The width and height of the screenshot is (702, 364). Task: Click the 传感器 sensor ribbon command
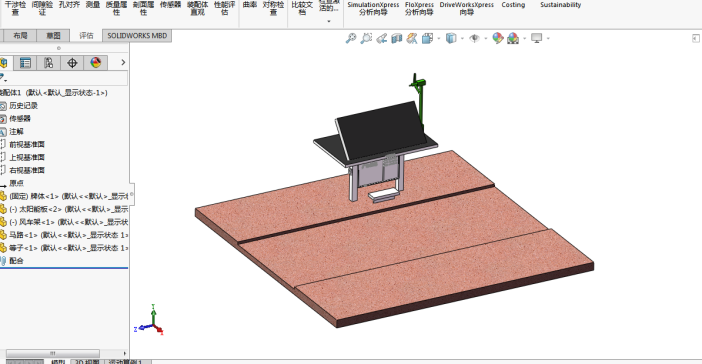tap(171, 5)
